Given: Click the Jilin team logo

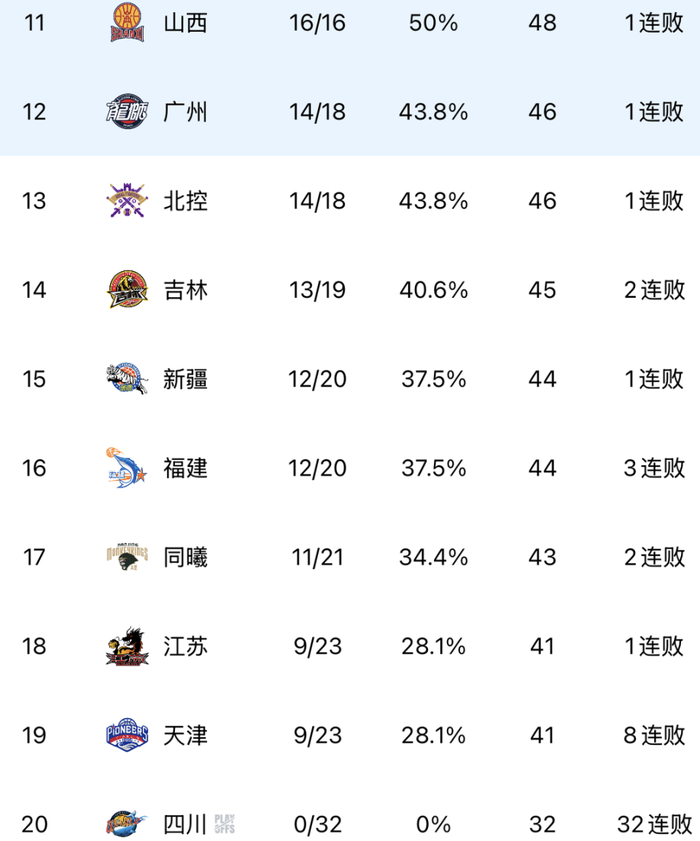Looking at the screenshot, I should [x=127, y=290].
